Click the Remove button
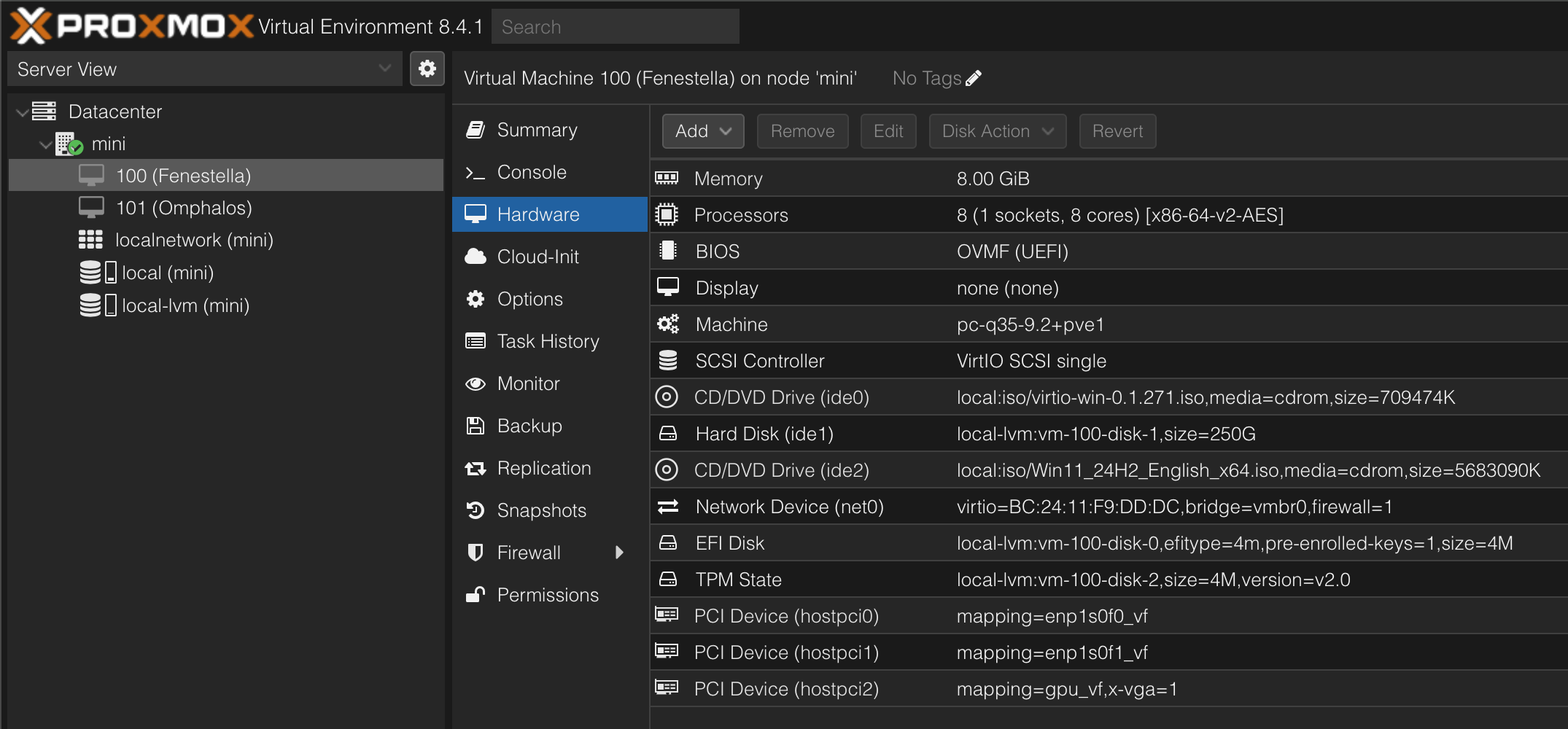Viewport: 1568px width, 729px height. click(802, 131)
